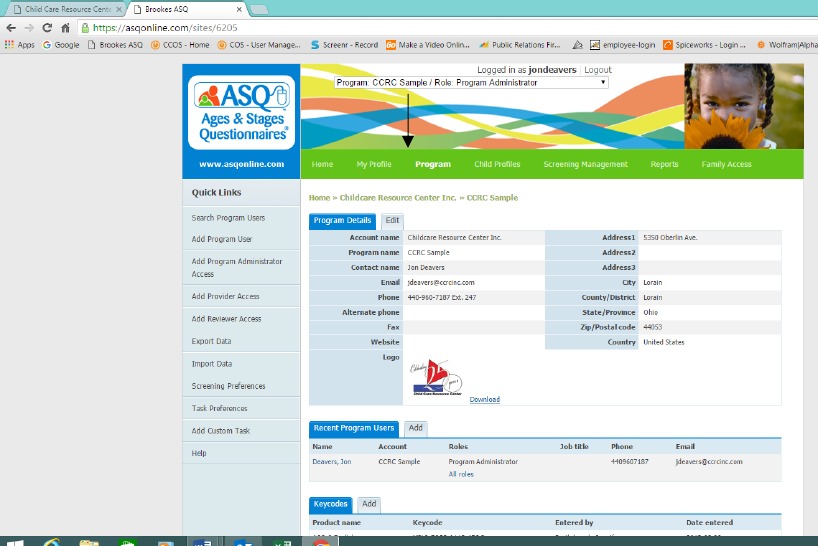Open the Screening Management menu
The width and height of the screenshot is (818, 546).
(x=585, y=164)
